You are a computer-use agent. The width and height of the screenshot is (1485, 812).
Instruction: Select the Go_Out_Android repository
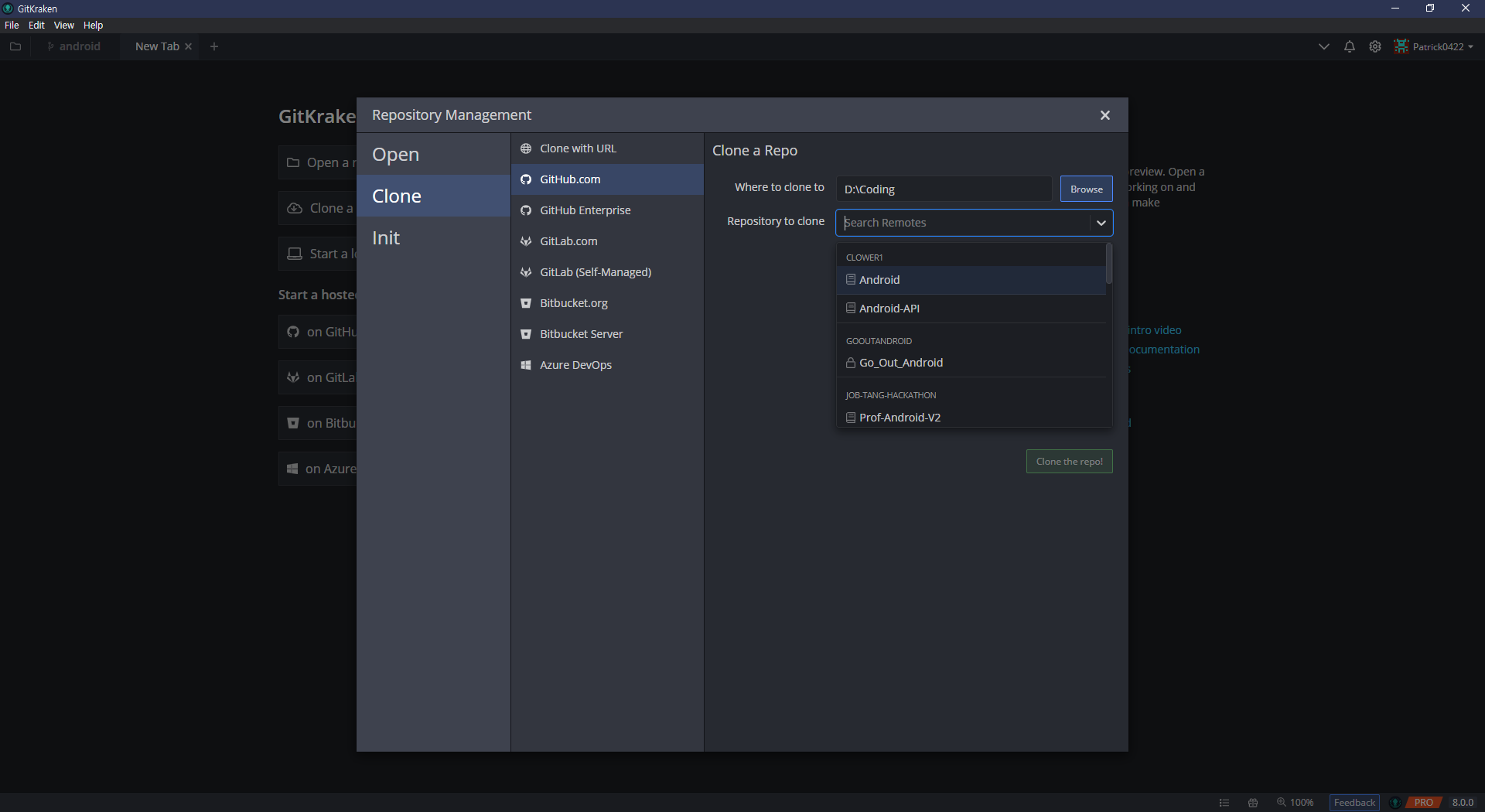[x=971, y=363]
